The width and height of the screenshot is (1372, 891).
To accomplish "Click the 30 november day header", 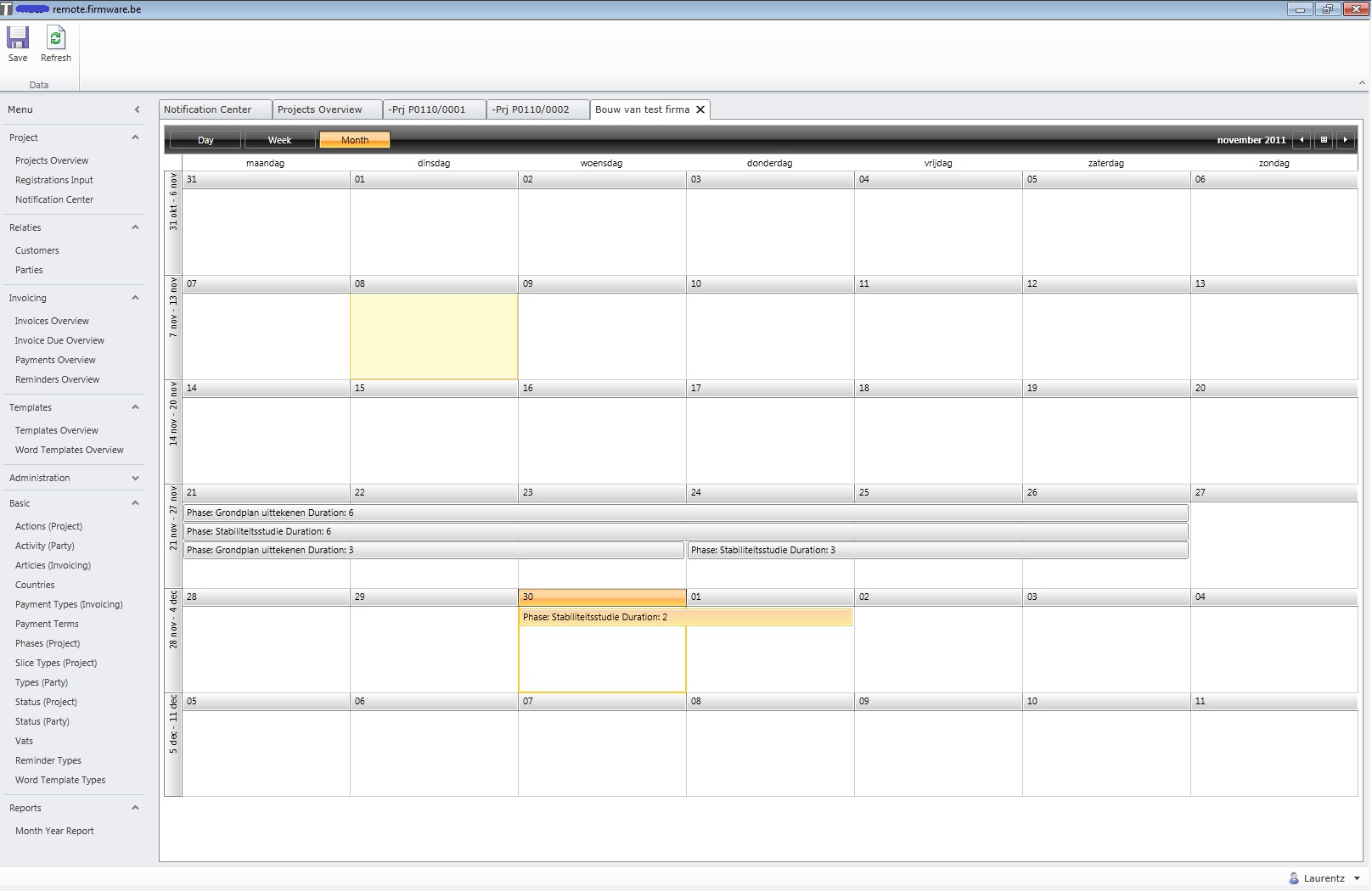I will click(x=602, y=597).
